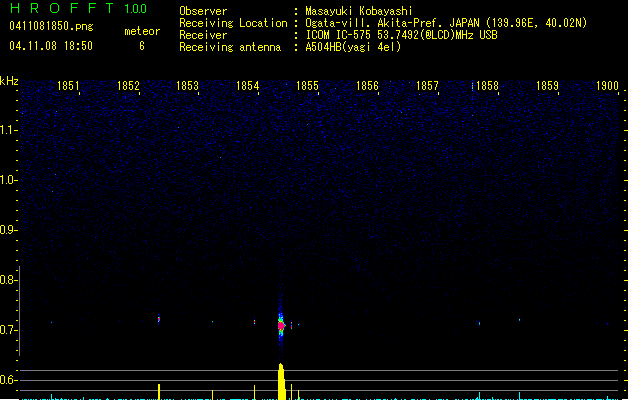Click the 0.6 kHz frequency axis label
This screenshot has width=629, height=400.
pos(8,380)
